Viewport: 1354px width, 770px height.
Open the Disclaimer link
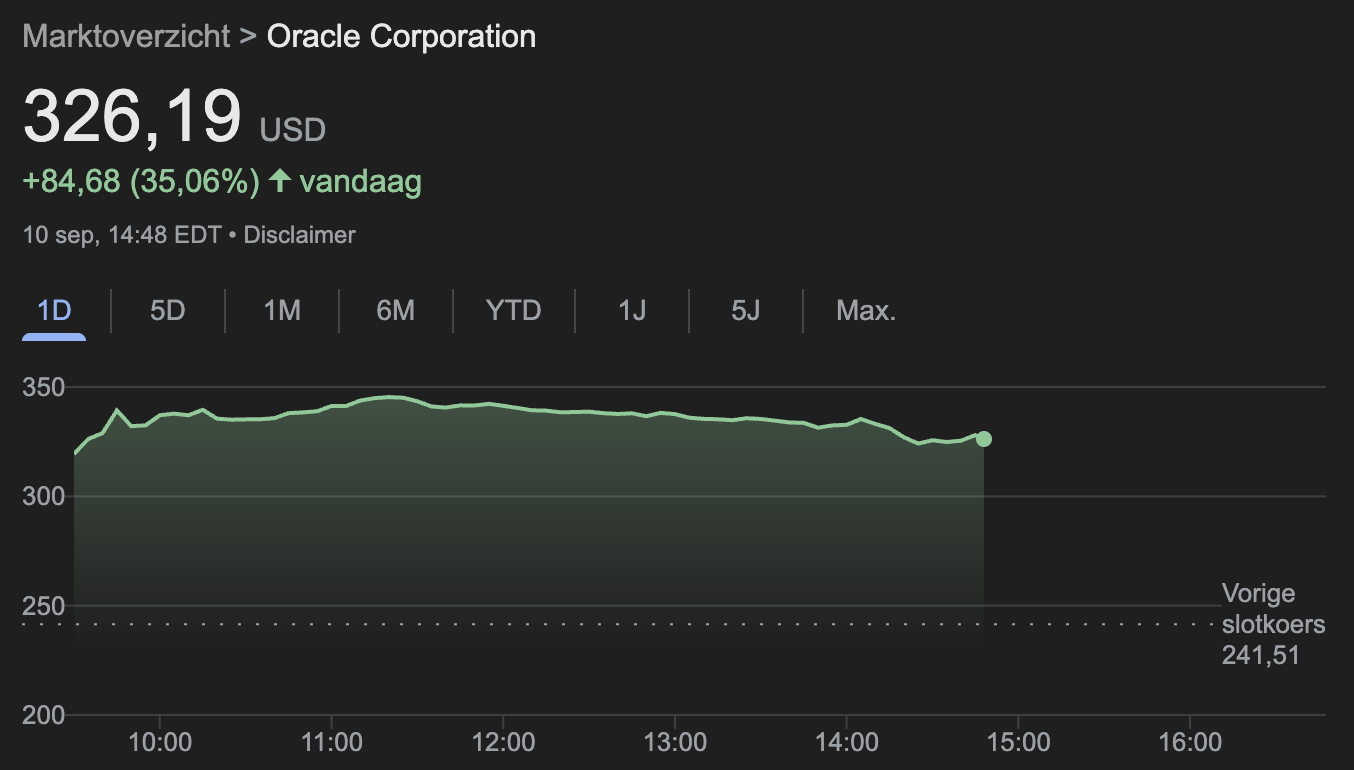click(300, 235)
